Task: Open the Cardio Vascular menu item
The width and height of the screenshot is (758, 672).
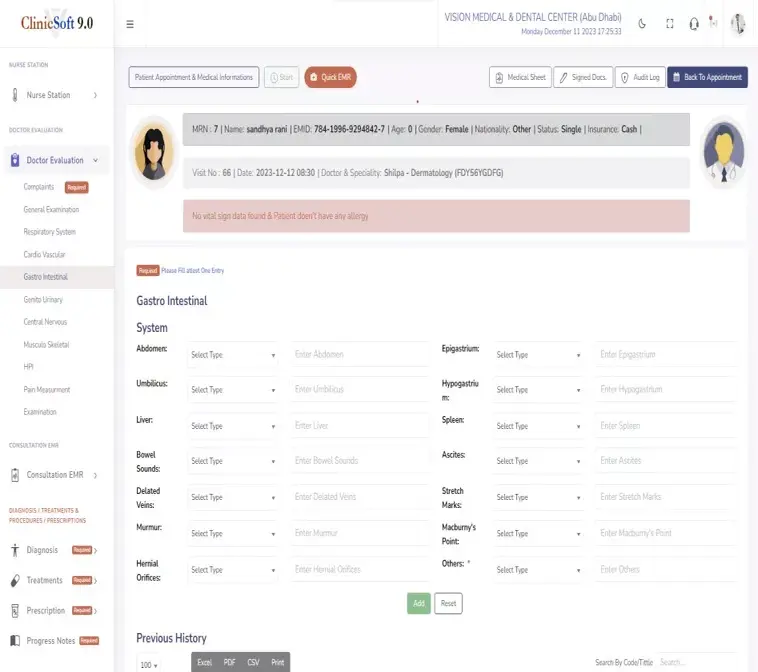Action: (44, 254)
